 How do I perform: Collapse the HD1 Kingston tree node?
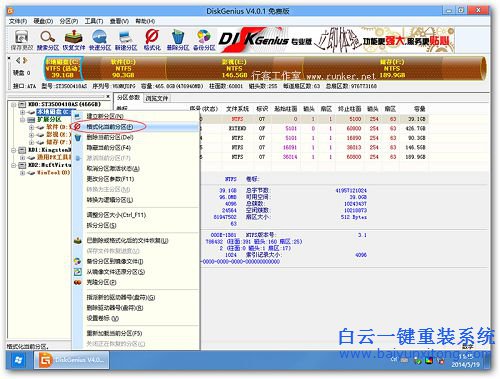point(14,150)
